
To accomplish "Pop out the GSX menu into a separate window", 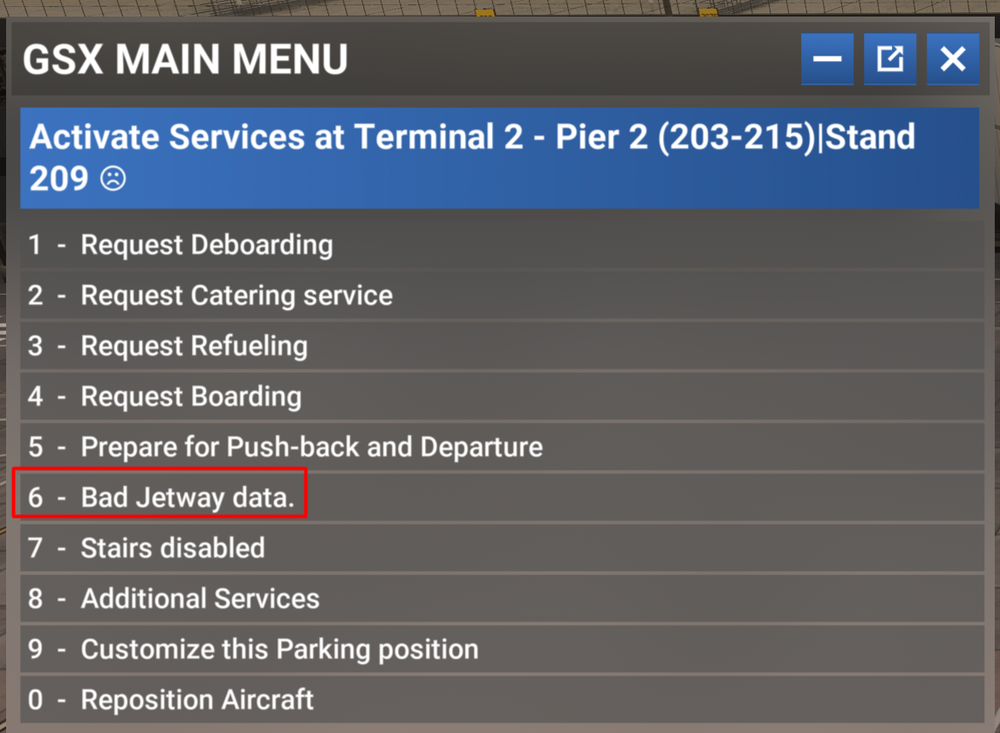I will tap(889, 60).
